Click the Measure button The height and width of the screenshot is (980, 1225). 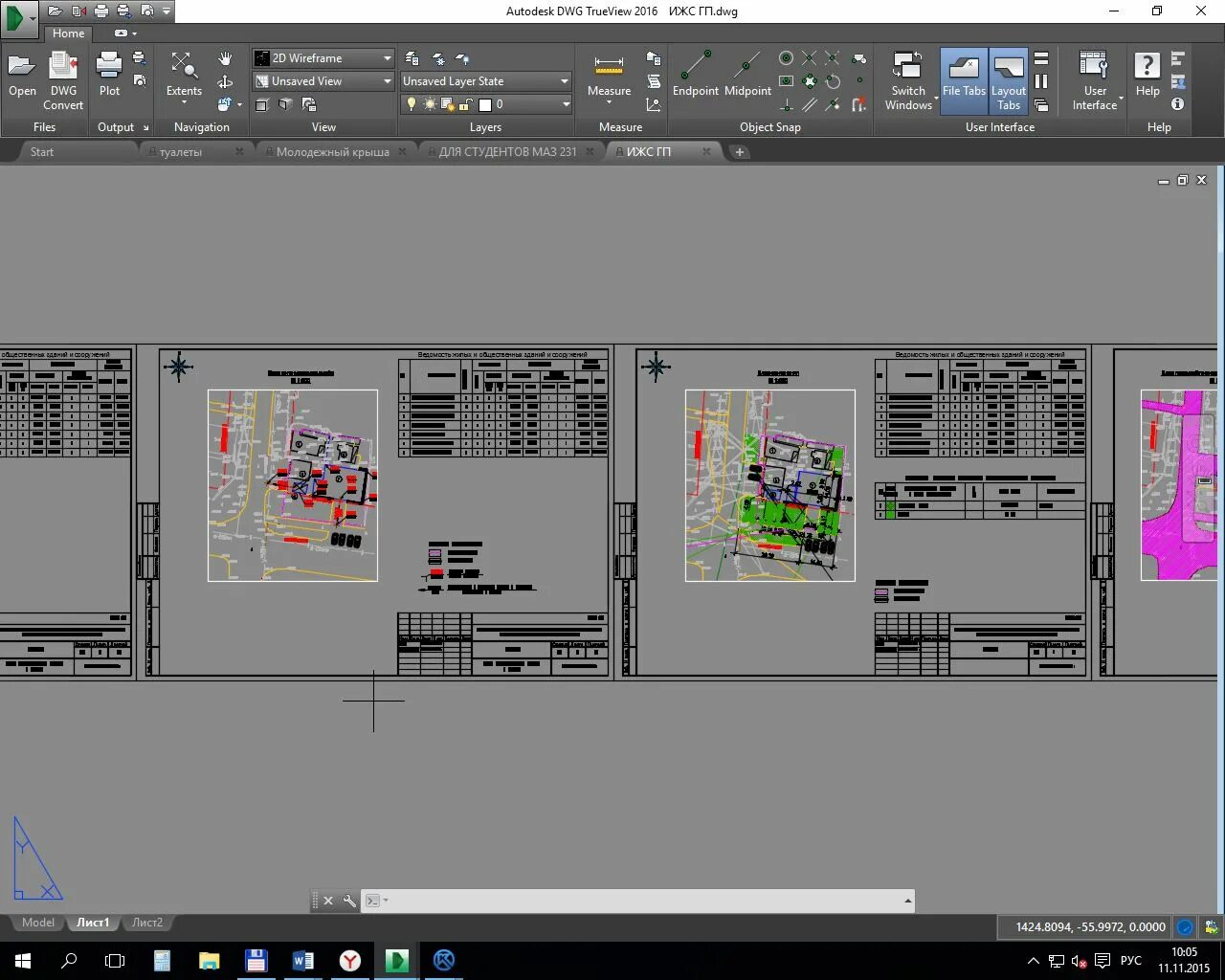[609, 79]
